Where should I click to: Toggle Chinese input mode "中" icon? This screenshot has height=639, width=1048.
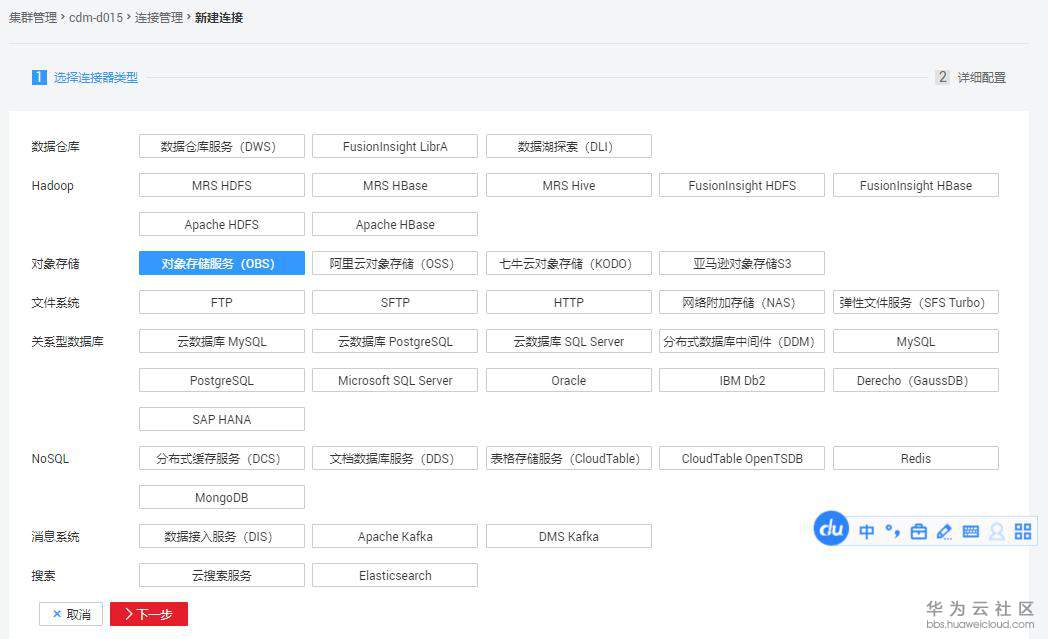[x=867, y=531]
